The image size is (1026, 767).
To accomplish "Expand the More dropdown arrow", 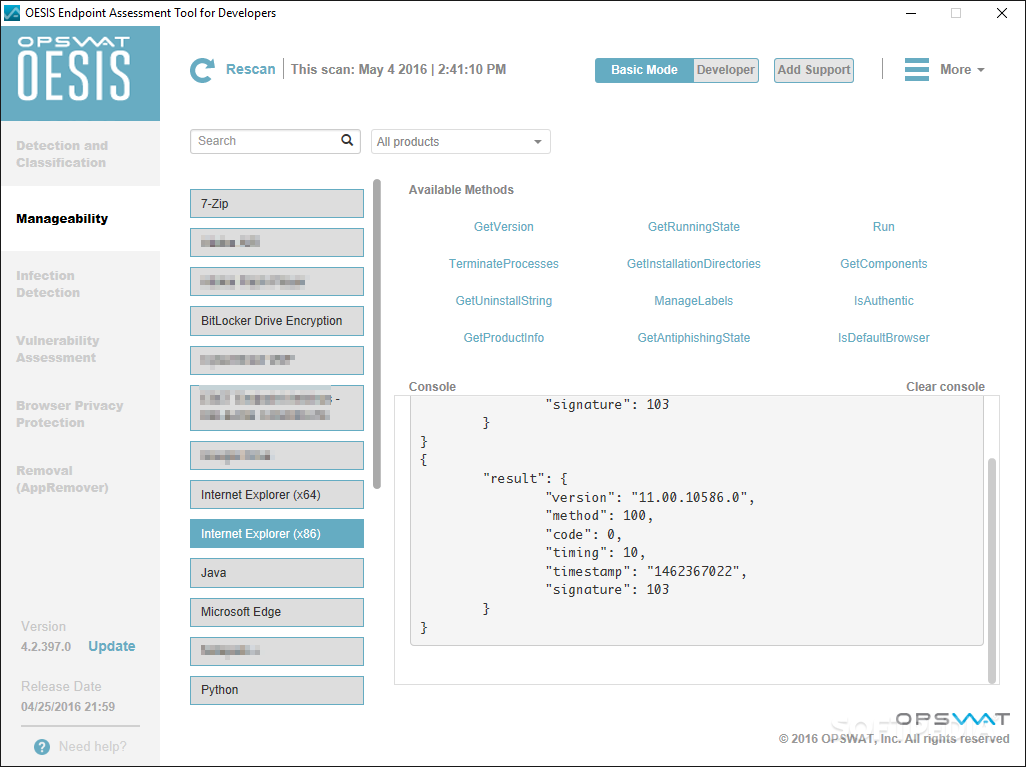I will (980, 70).
